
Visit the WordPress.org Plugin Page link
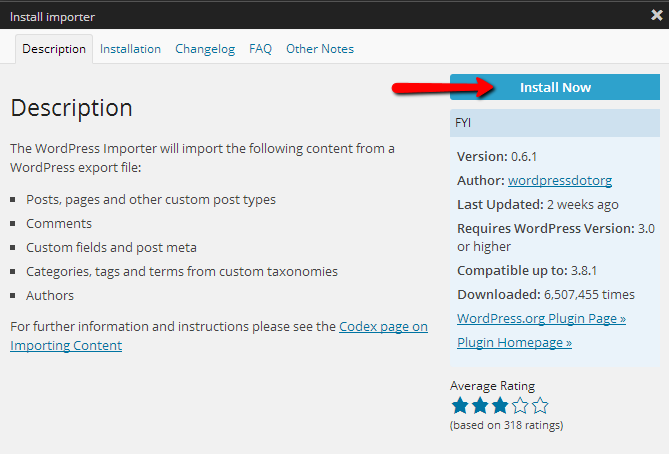pyautogui.click(x=541, y=318)
